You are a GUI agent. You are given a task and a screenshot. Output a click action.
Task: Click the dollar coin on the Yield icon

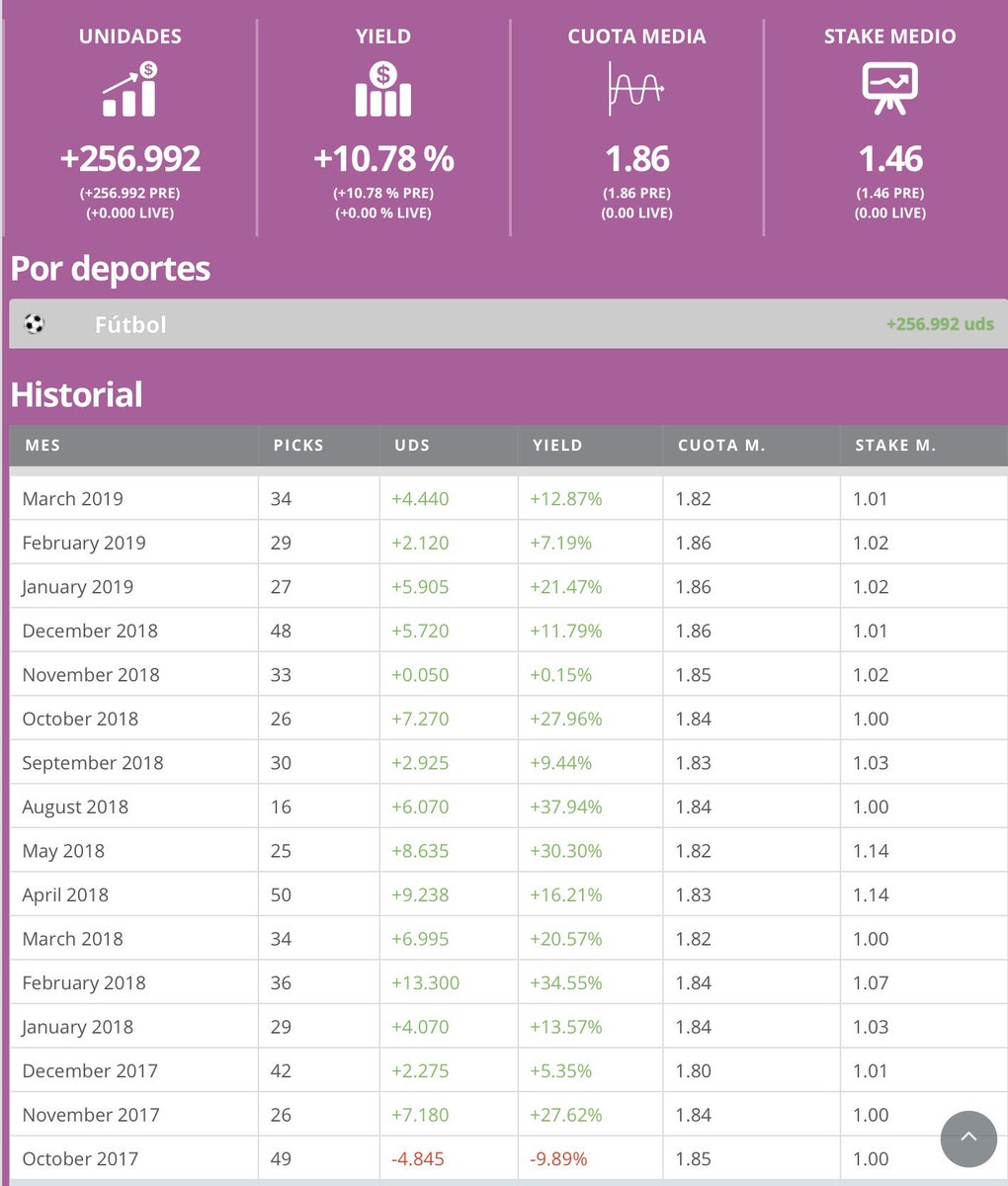point(382,72)
